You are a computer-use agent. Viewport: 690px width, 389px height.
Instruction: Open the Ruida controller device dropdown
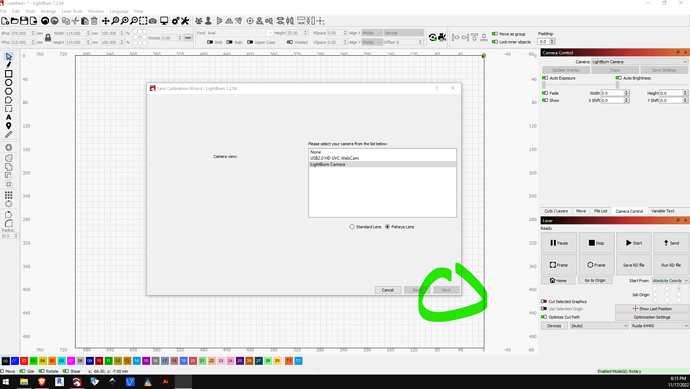659,326
